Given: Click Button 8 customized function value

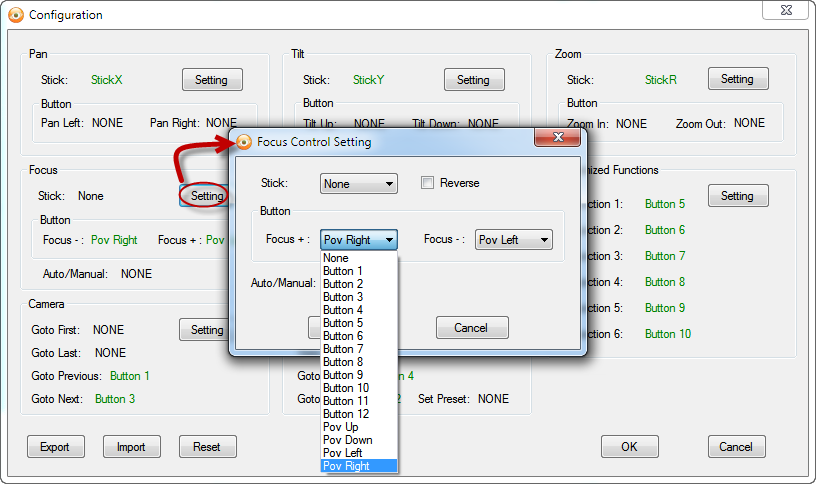Looking at the screenshot, I should 665,282.
